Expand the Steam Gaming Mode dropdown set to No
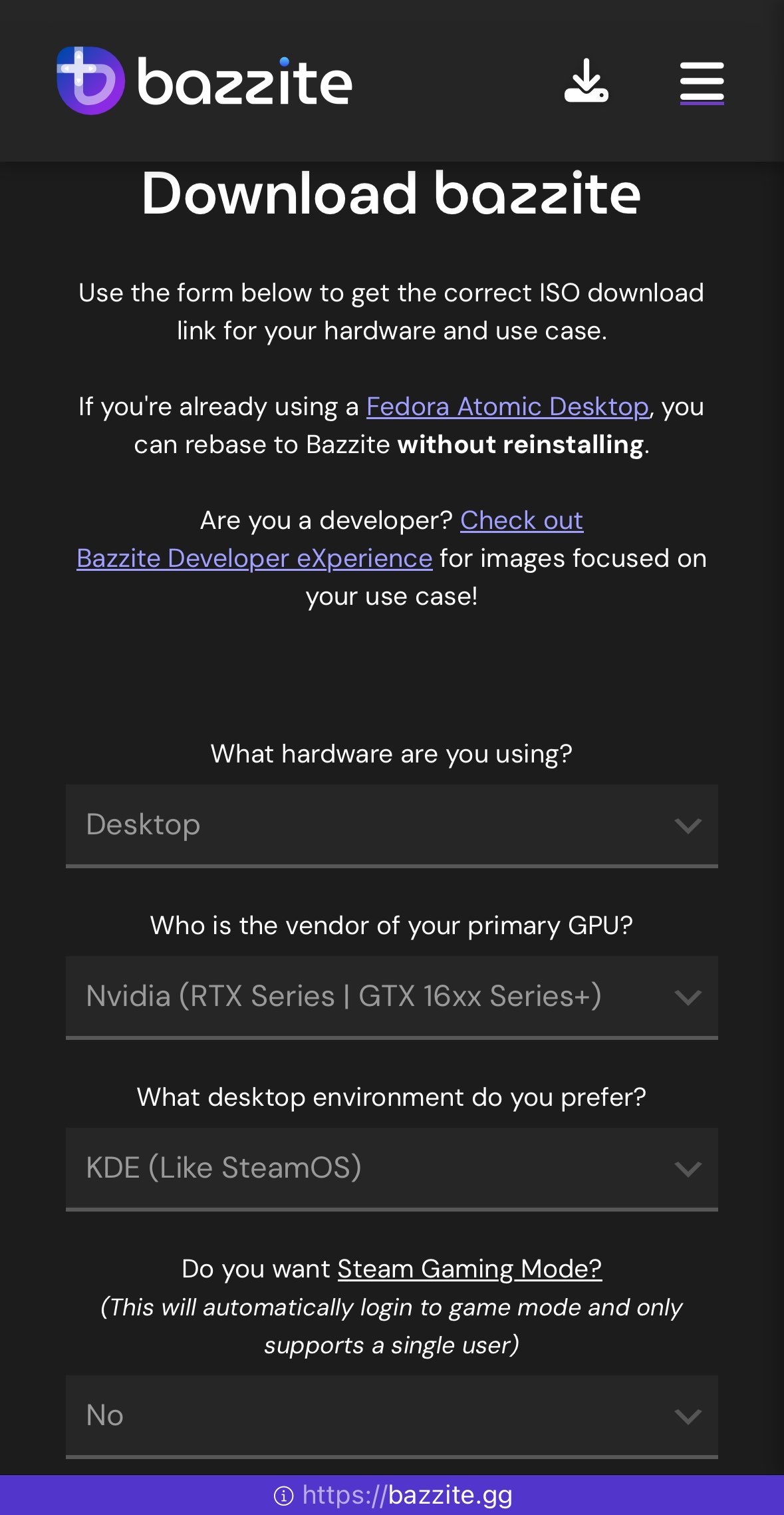 [x=392, y=1417]
